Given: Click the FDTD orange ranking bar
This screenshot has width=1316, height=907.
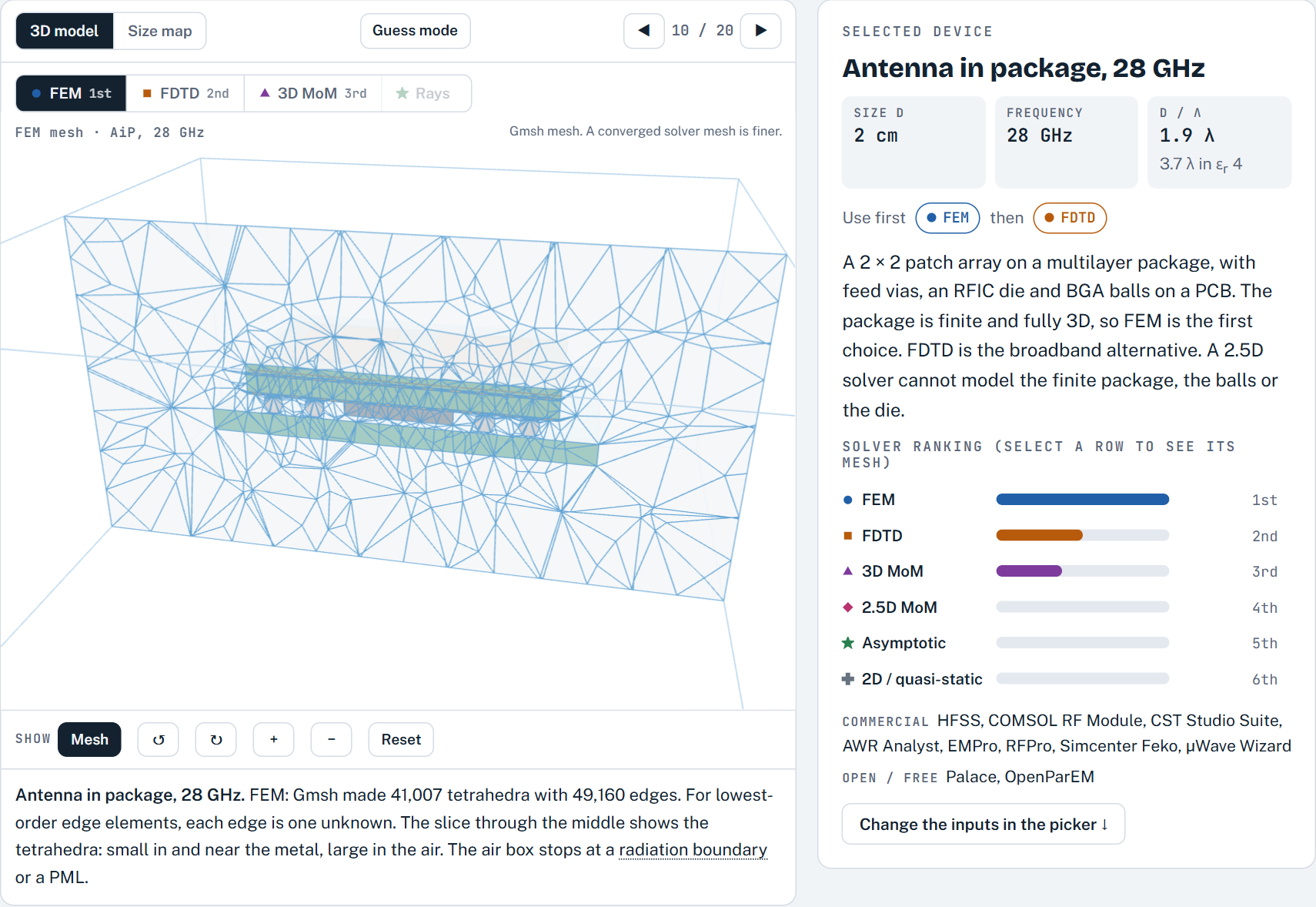Looking at the screenshot, I should coord(1040,536).
